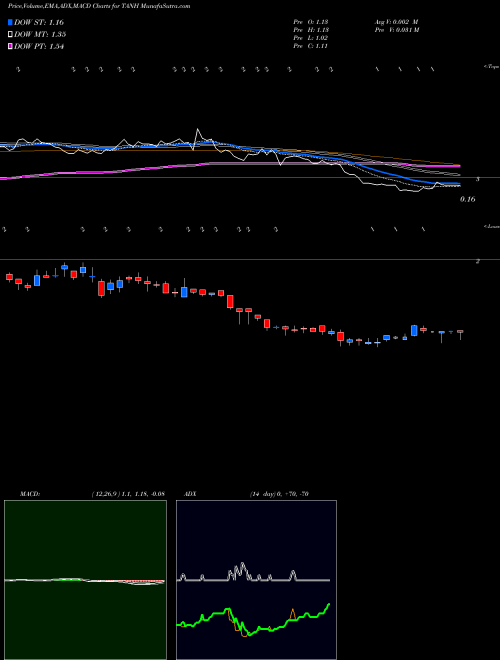Screen dimensions: 500x660
Task: Click the 'Avg V: 0.002 M' text
Action: 396,22
